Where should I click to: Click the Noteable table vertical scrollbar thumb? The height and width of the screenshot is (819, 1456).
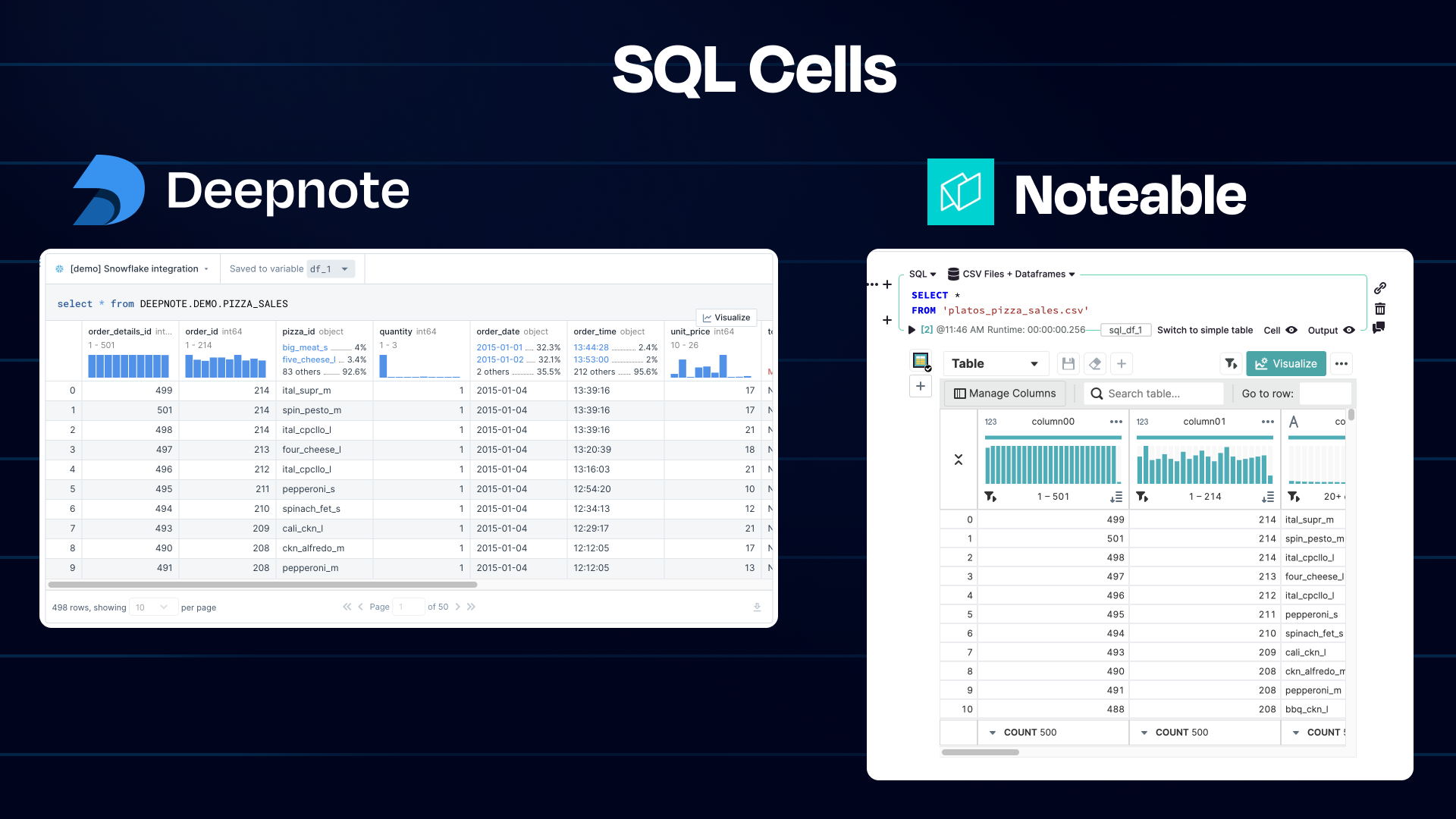coord(1351,415)
